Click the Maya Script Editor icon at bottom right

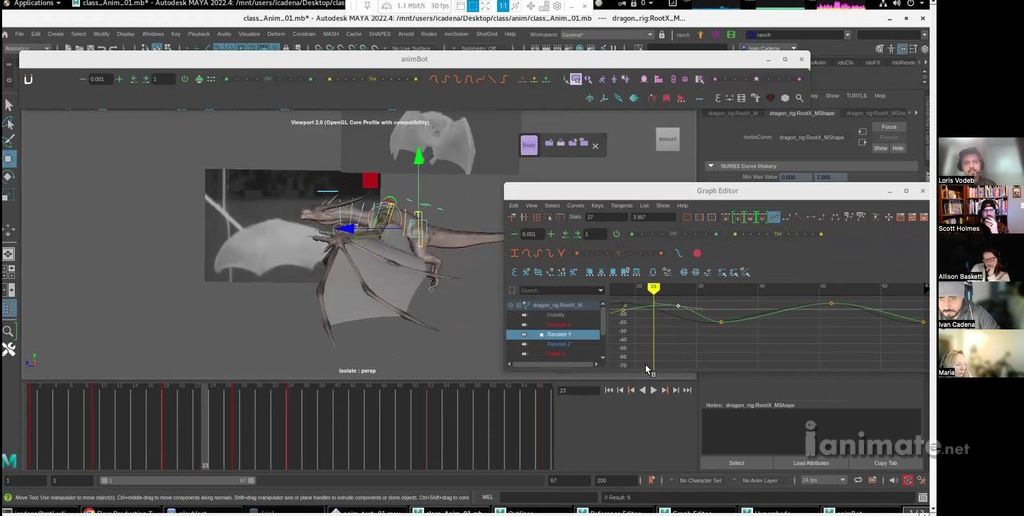(922, 498)
